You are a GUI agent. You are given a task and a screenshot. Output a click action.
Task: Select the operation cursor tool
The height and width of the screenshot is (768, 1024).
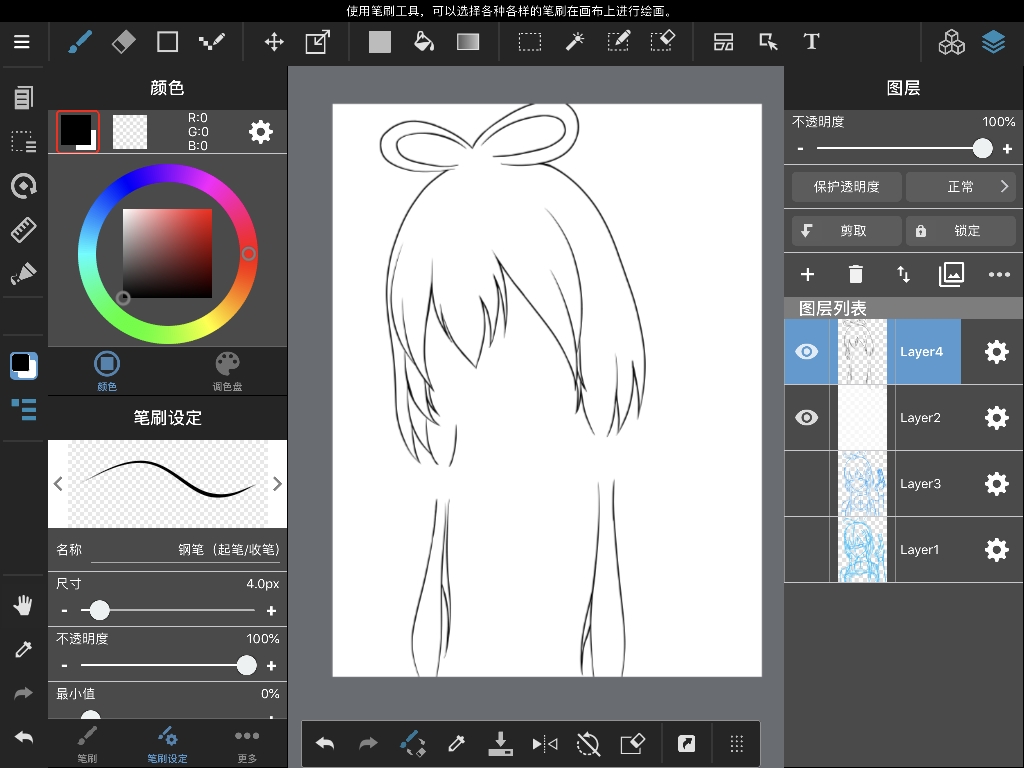click(768, 42)
